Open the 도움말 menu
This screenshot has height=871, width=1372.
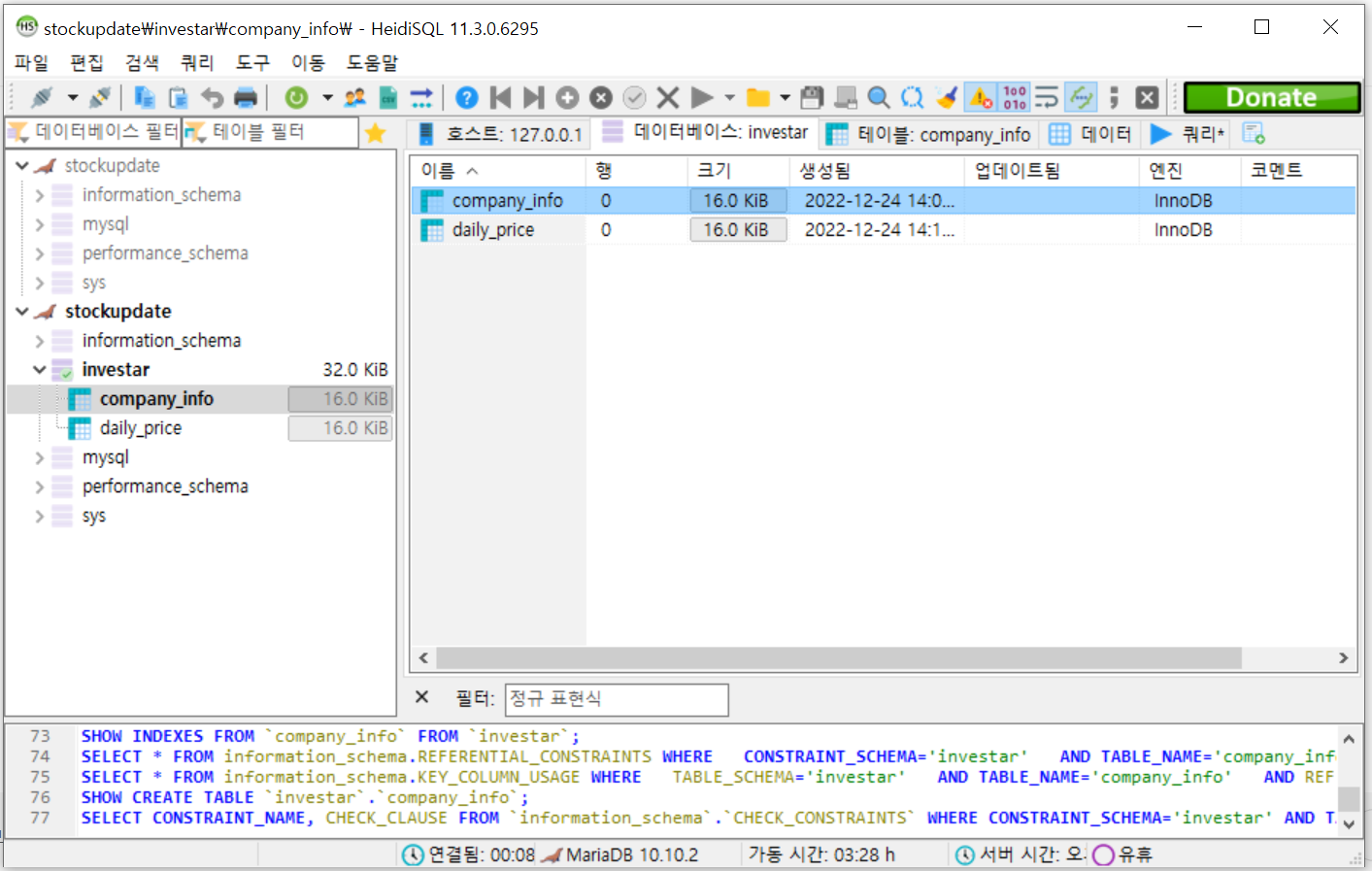[373, 62]
